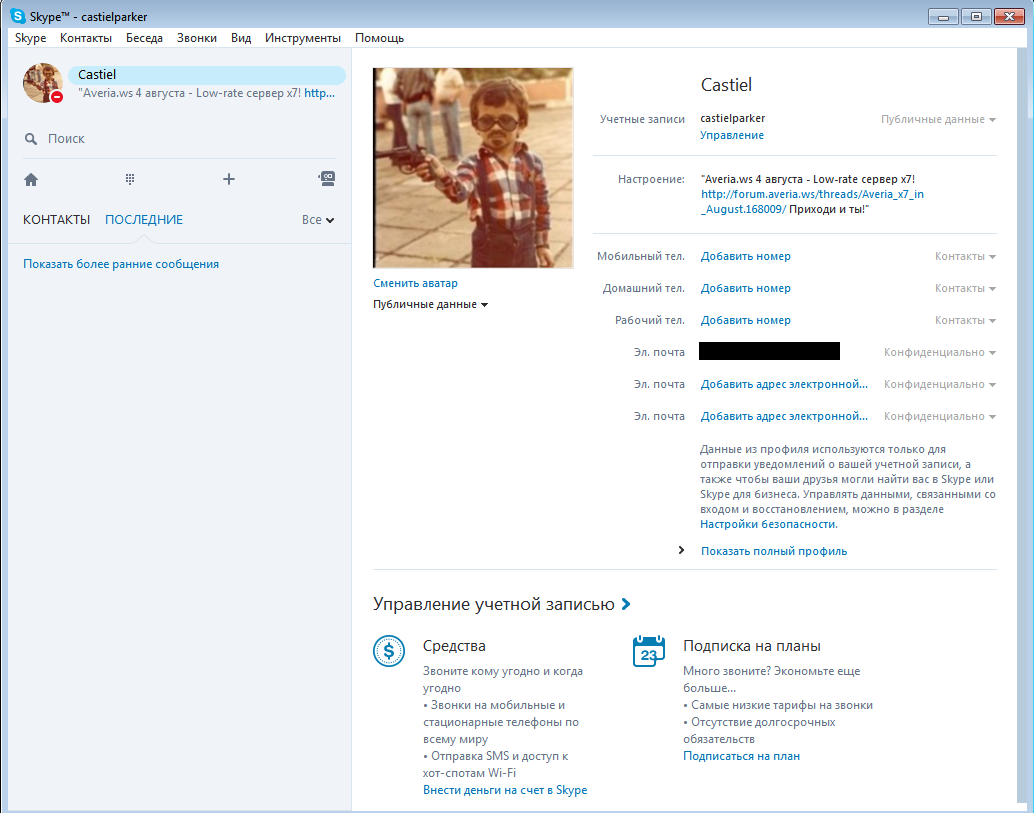Open Контакты visibility for Рабочий тел.

pos(965,320)
